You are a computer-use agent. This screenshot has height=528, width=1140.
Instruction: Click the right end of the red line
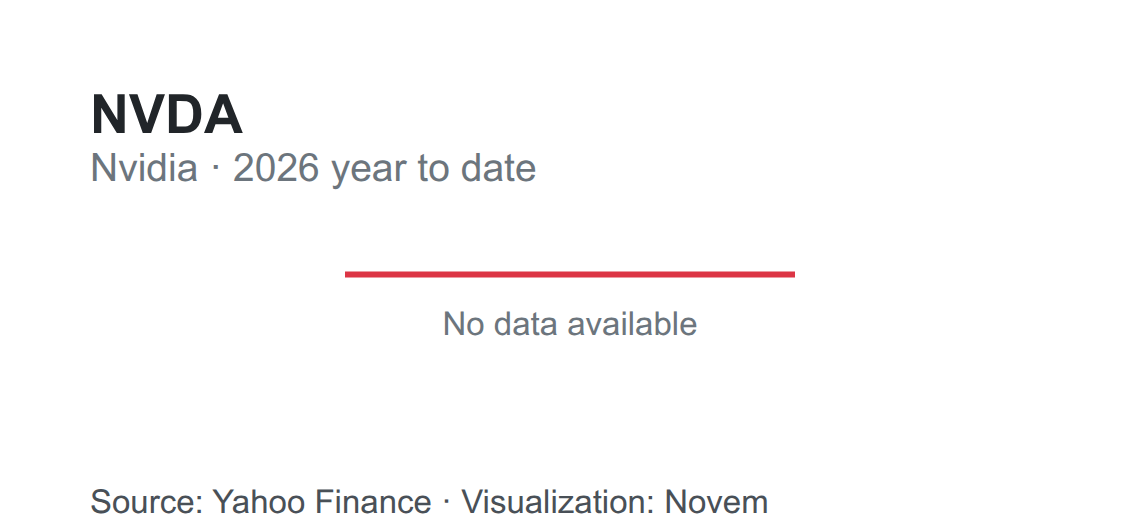[x=792, y=274]
